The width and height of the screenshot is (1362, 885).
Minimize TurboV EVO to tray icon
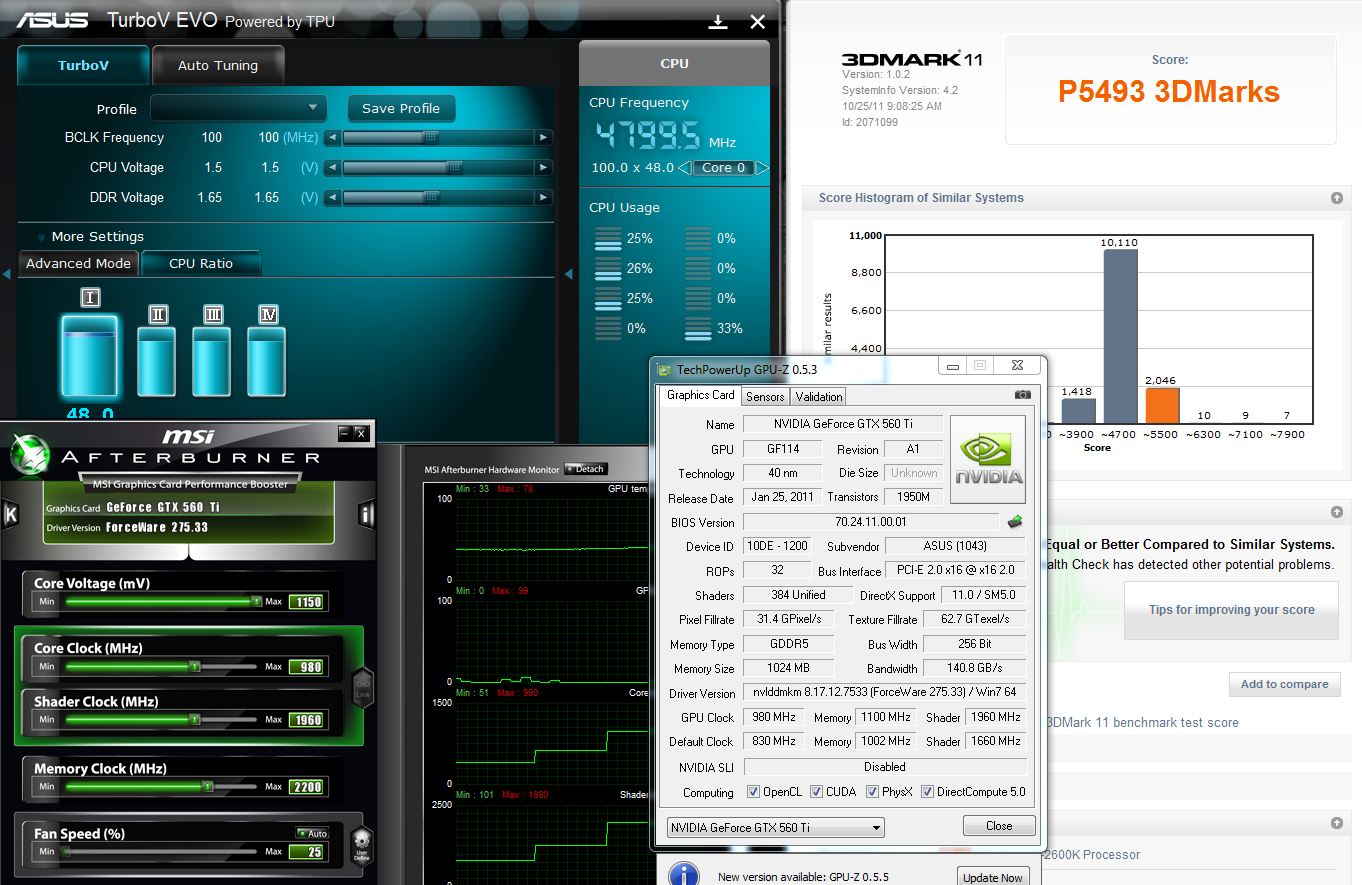718,22
